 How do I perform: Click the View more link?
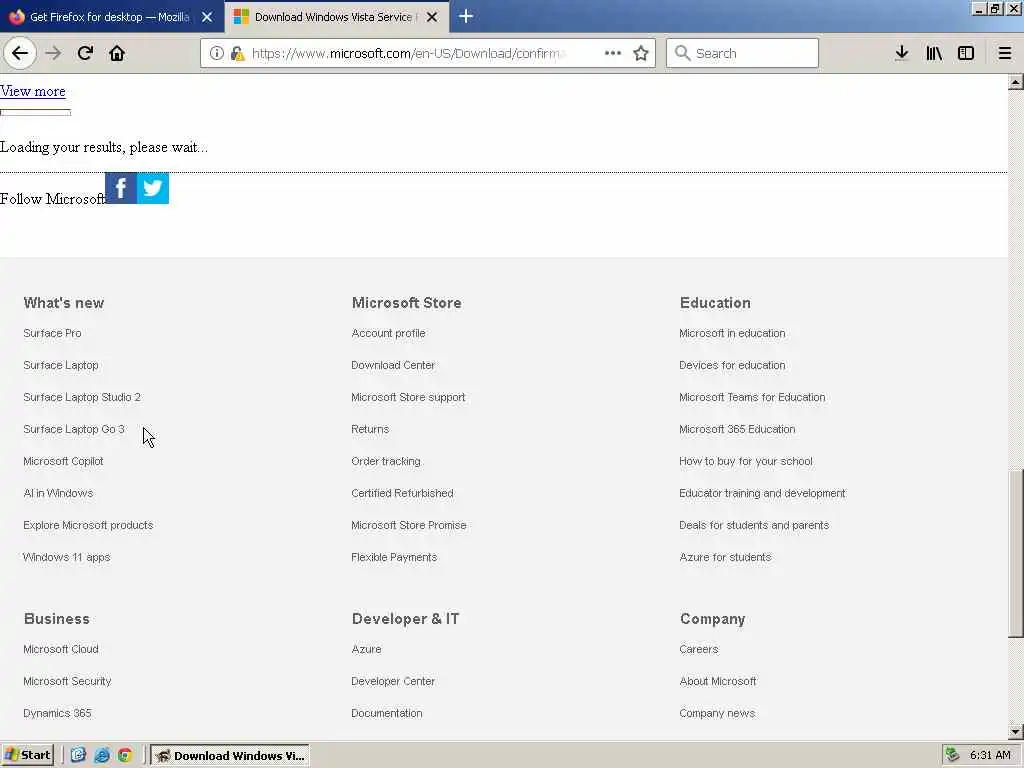click(x=33, y=91)
